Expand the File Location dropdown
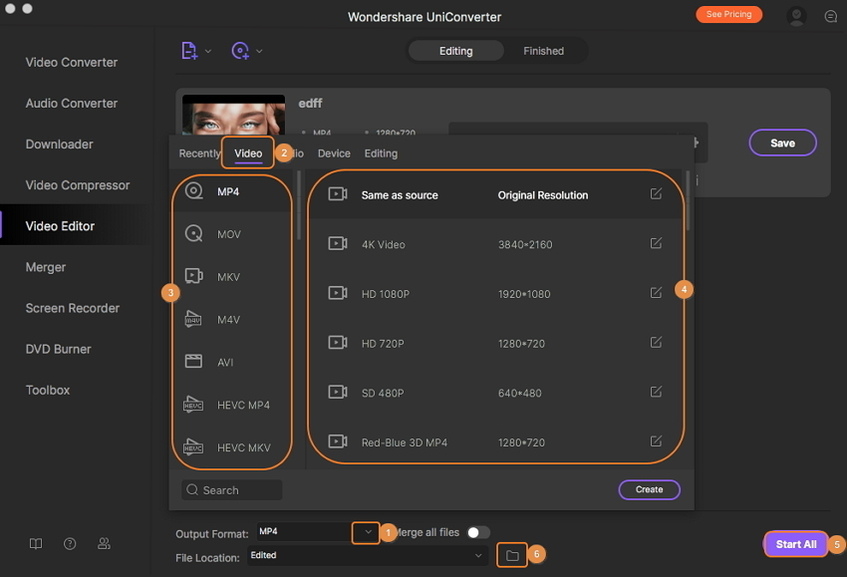The image size is (847, 577). 479,555
